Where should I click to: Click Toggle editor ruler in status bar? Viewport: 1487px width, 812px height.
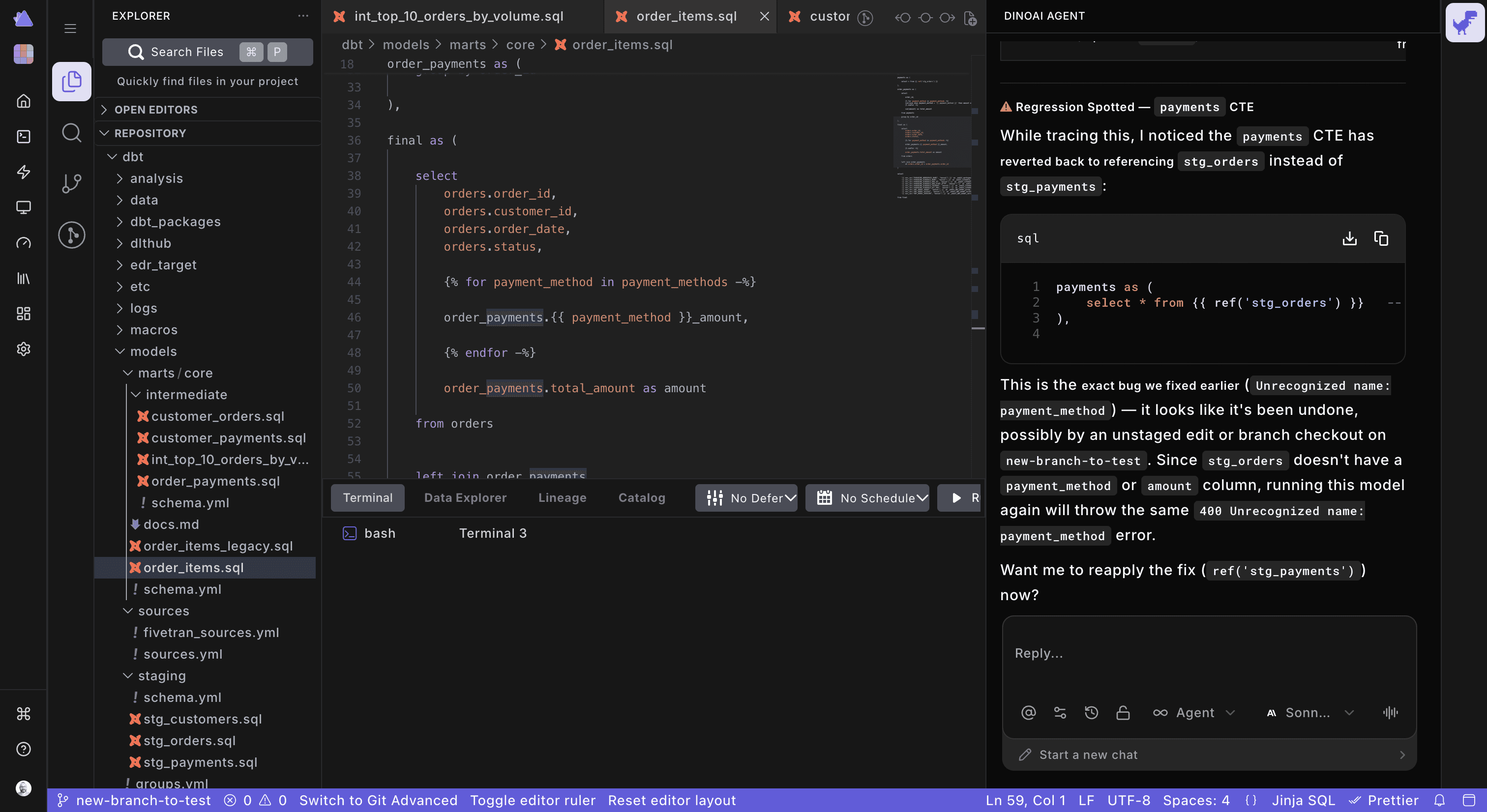532,801
